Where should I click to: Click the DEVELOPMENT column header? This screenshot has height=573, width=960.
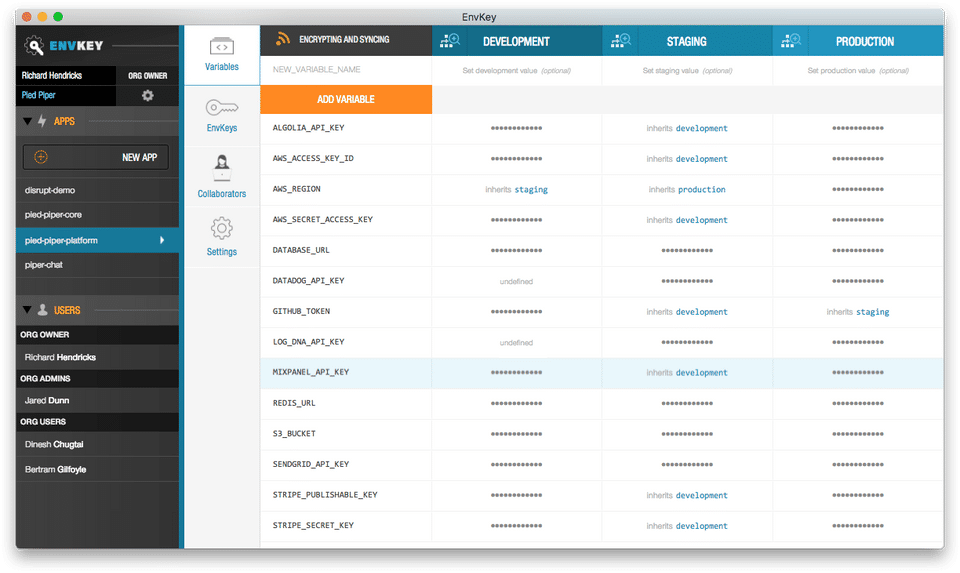coord(516,41)
